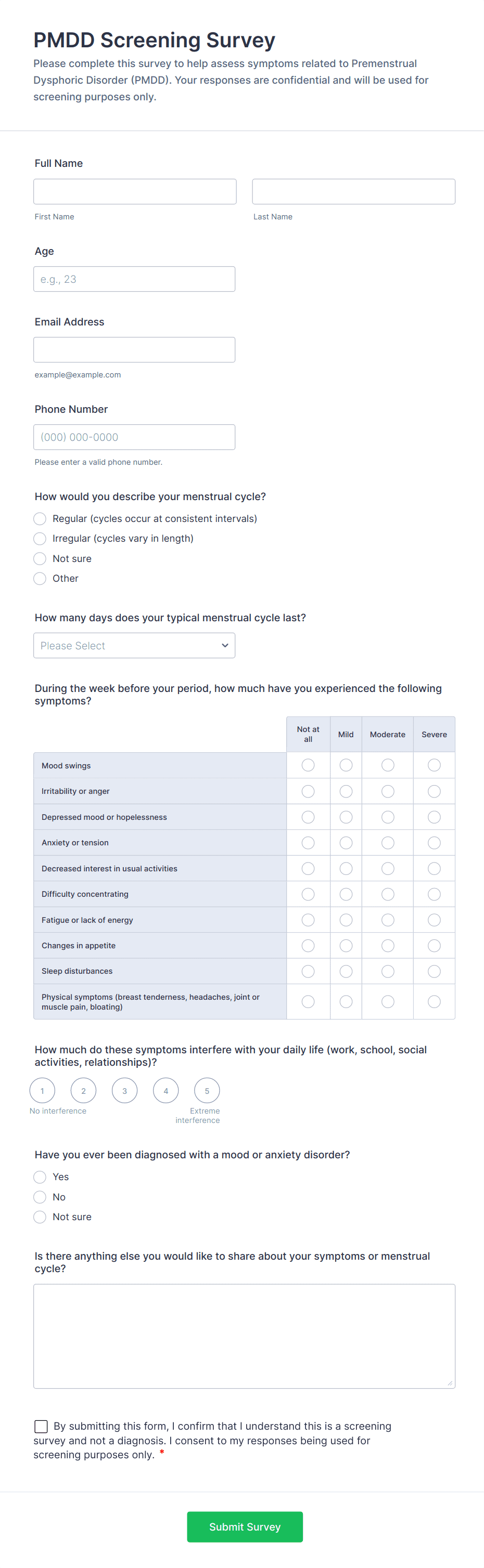Image resolution: width=484 pixels, height=1568 pixels.
Task: Click the First Name input field
Action: 135,192
